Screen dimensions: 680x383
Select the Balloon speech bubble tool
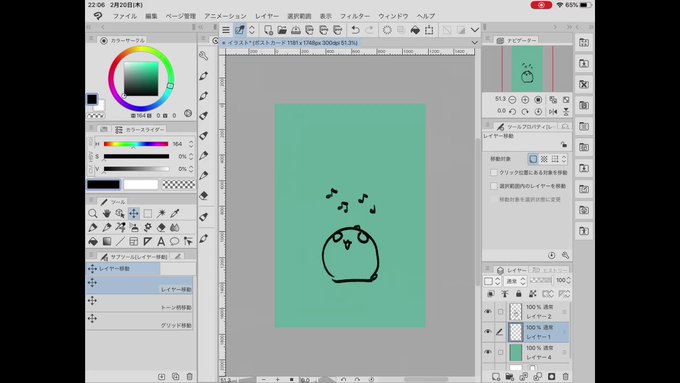pyautogui.click(x=175, y=241)
